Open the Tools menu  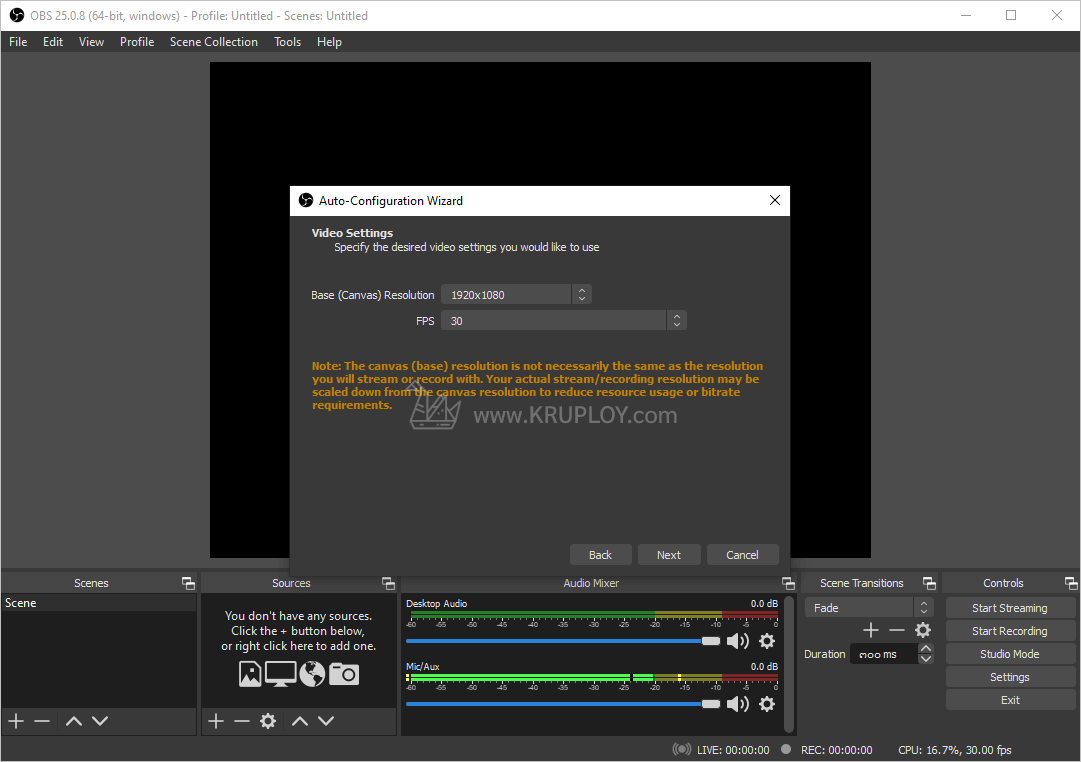click(x=287, y=42)
